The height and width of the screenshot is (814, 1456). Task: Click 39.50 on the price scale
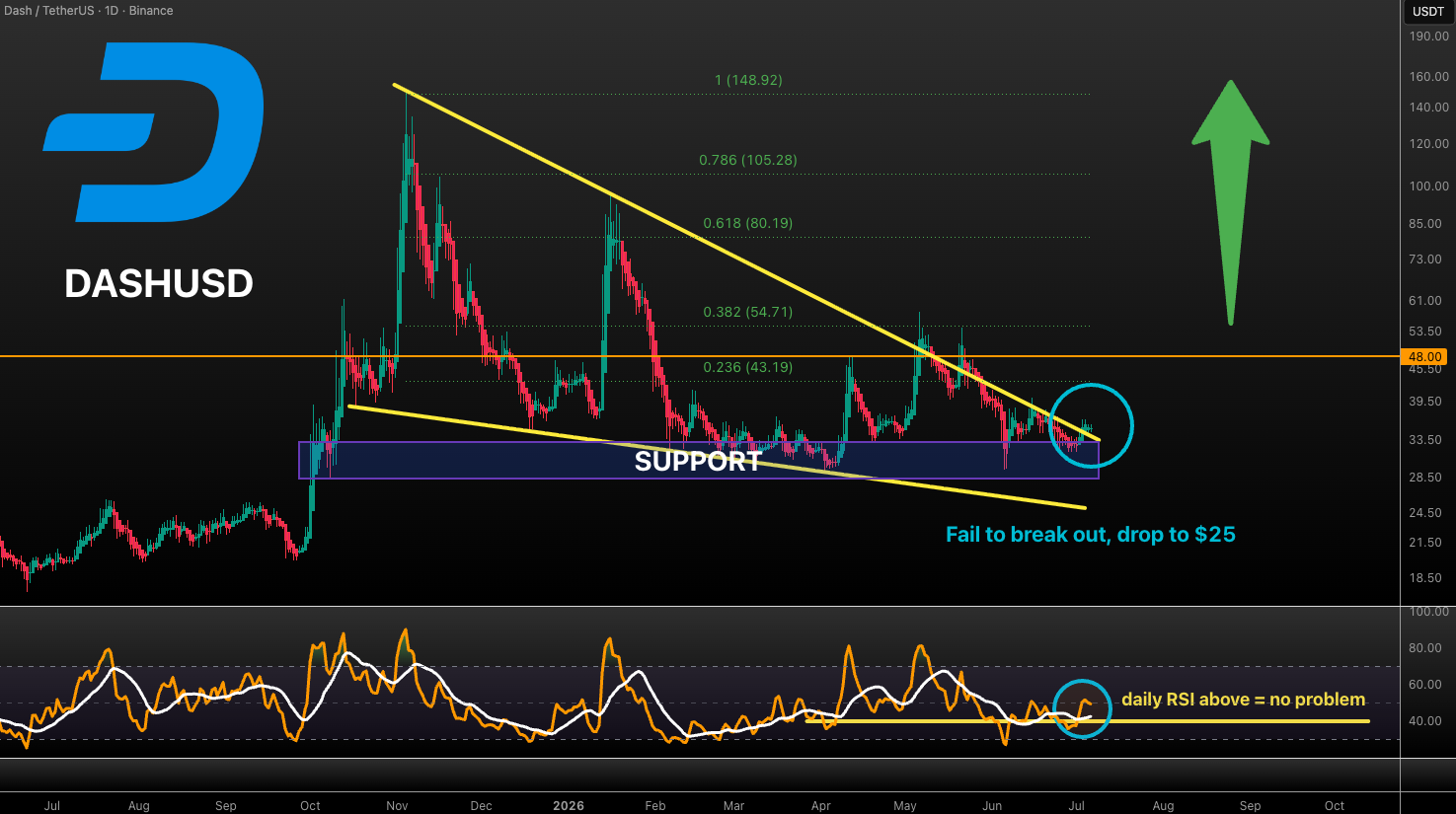pos(1425,403)
